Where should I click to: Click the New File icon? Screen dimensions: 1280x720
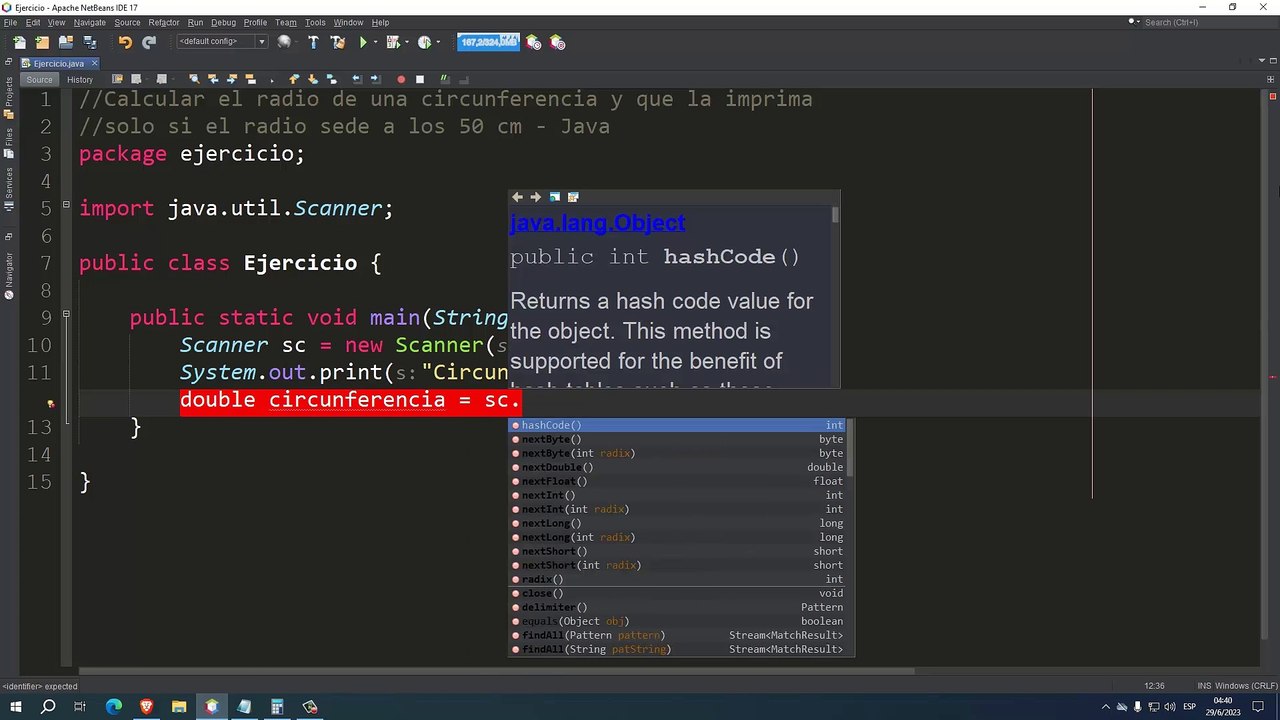click(19, 42)
